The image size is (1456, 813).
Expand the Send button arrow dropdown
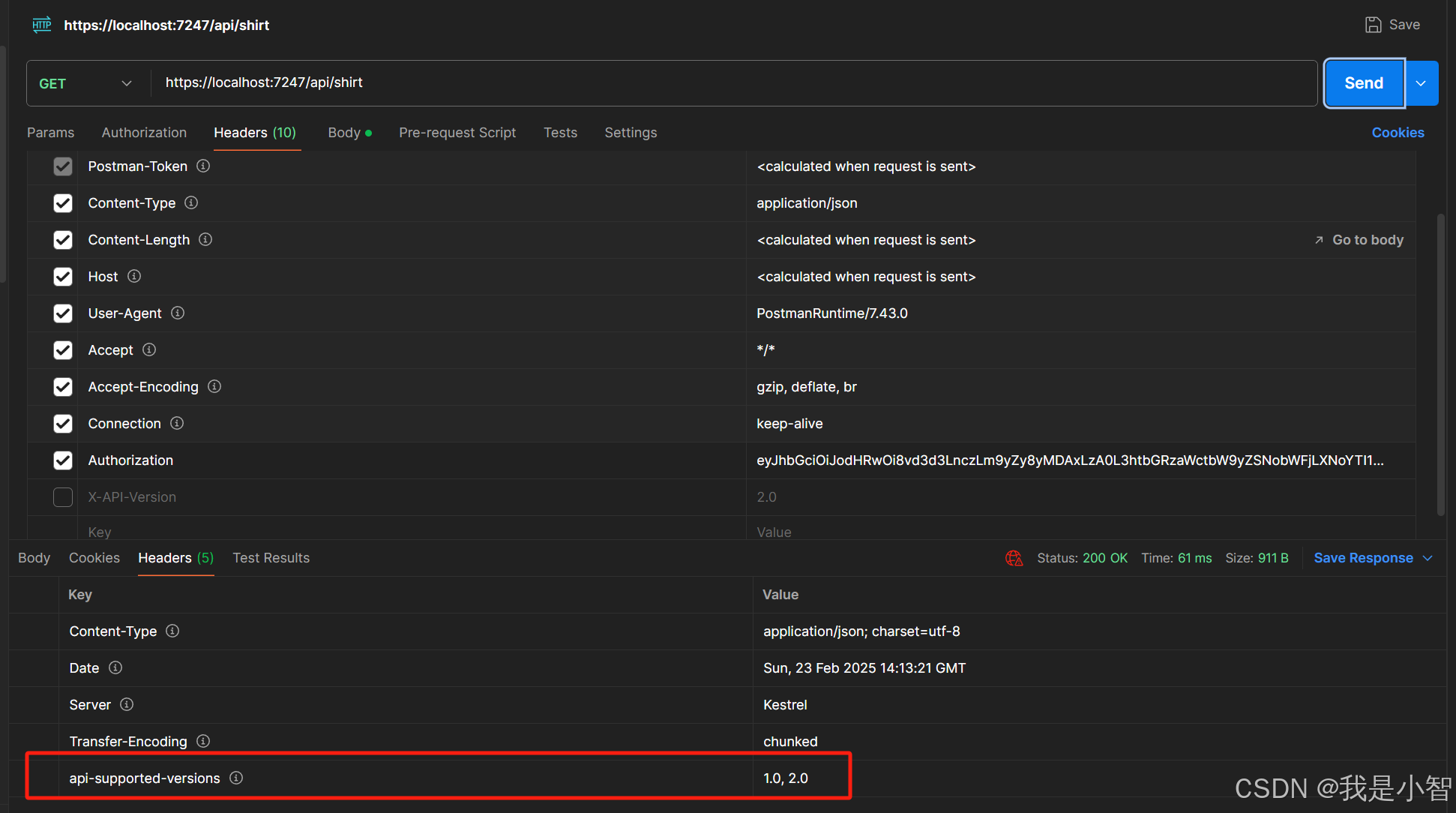1422,83
